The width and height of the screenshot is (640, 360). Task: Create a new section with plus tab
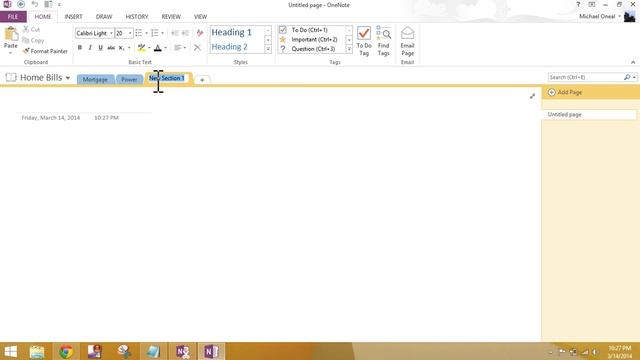202,80
